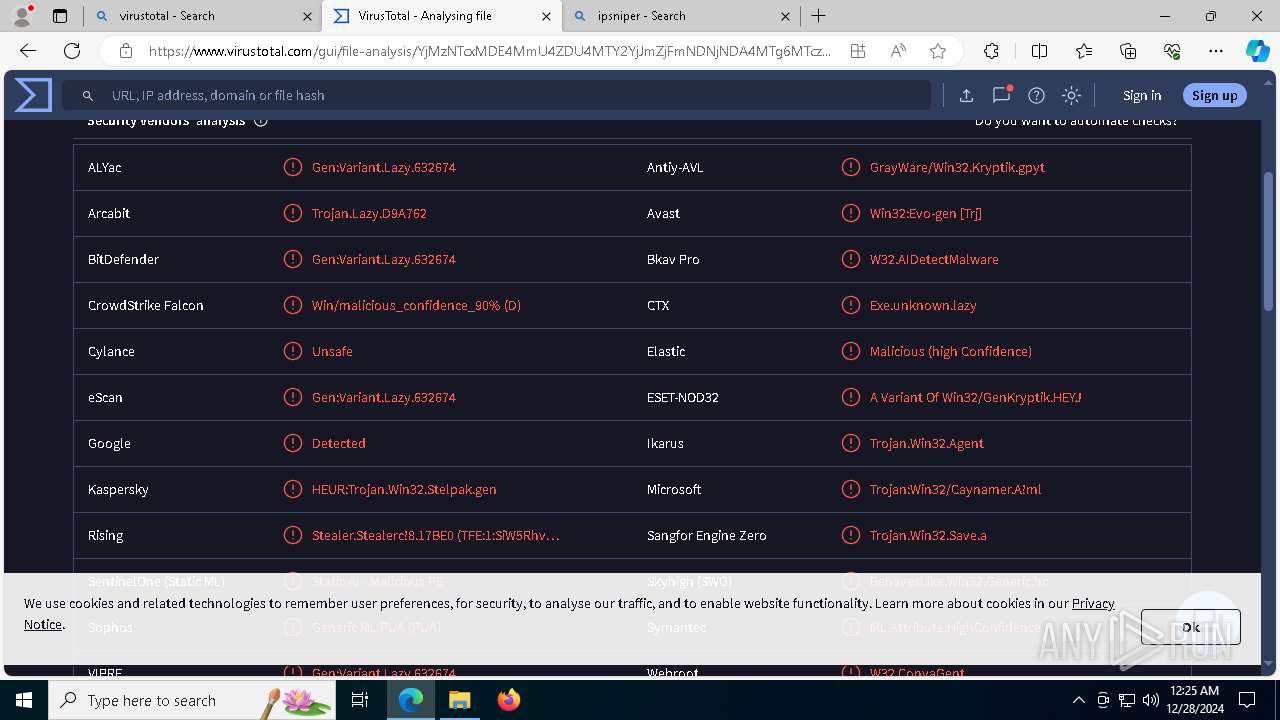Click Ikarus result Trojan.Win32.Agent
This screenshot has height=720, width=1280.
pyautogui.click(x=927, y=443)
